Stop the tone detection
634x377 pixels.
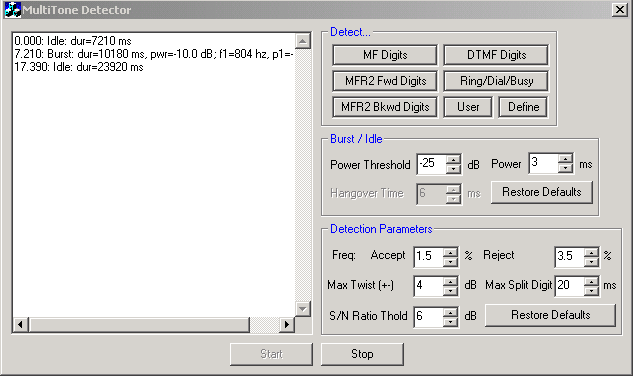362,354
